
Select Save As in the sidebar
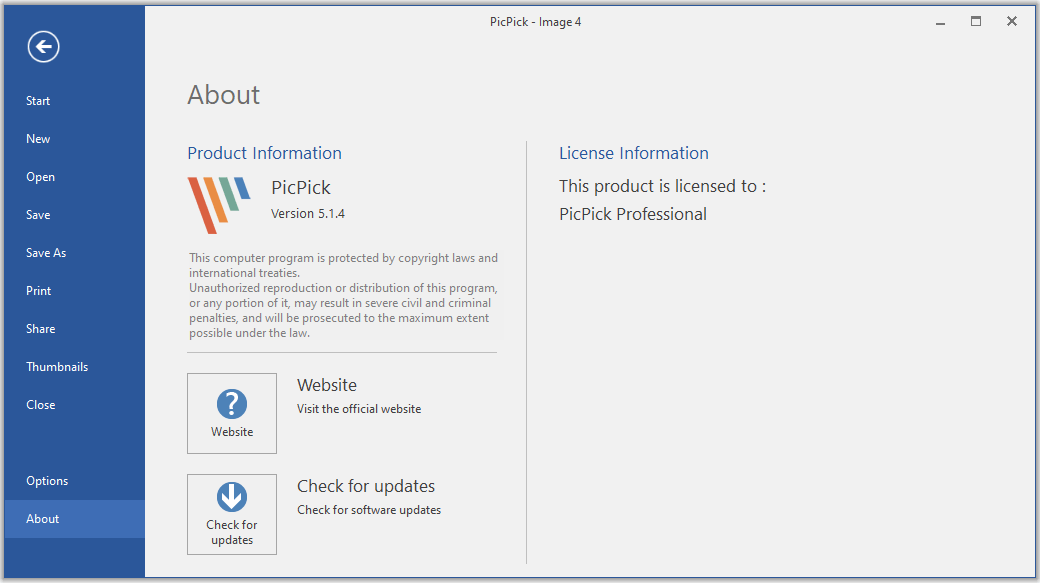(46, 253)
